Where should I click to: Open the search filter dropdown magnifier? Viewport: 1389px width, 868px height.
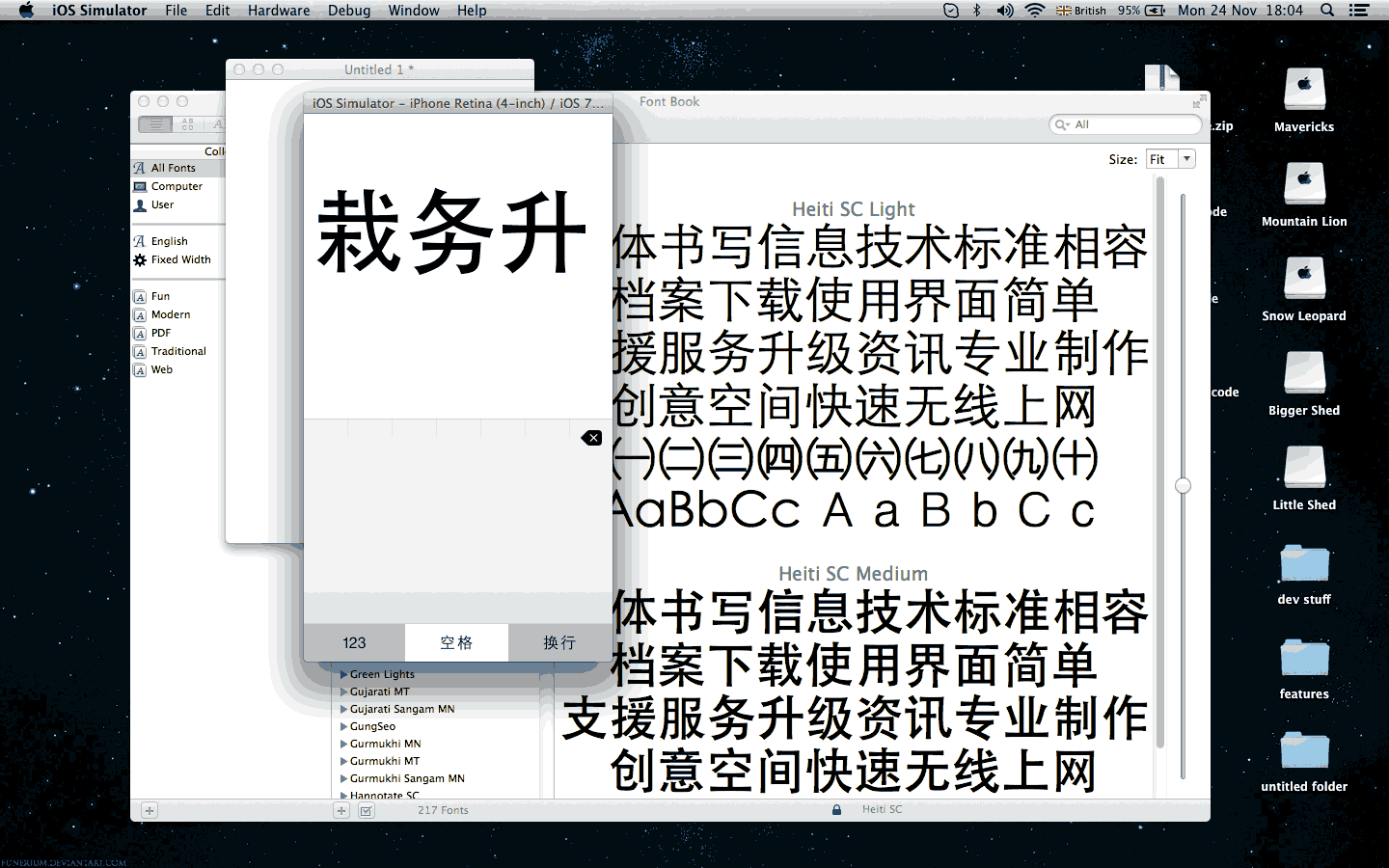click(x=1061, y=124)
